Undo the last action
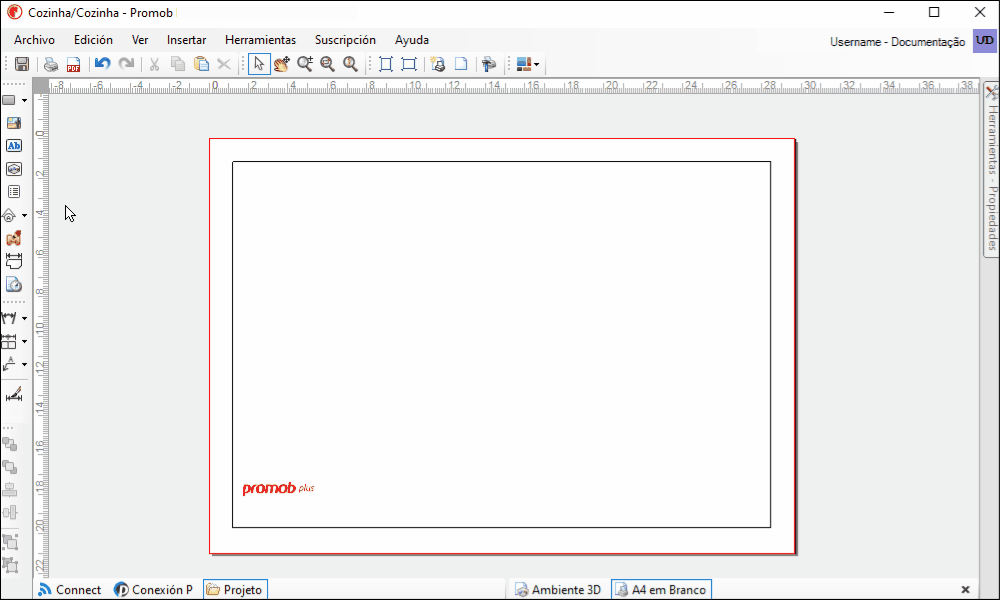1000x600 pixels. 103,64
